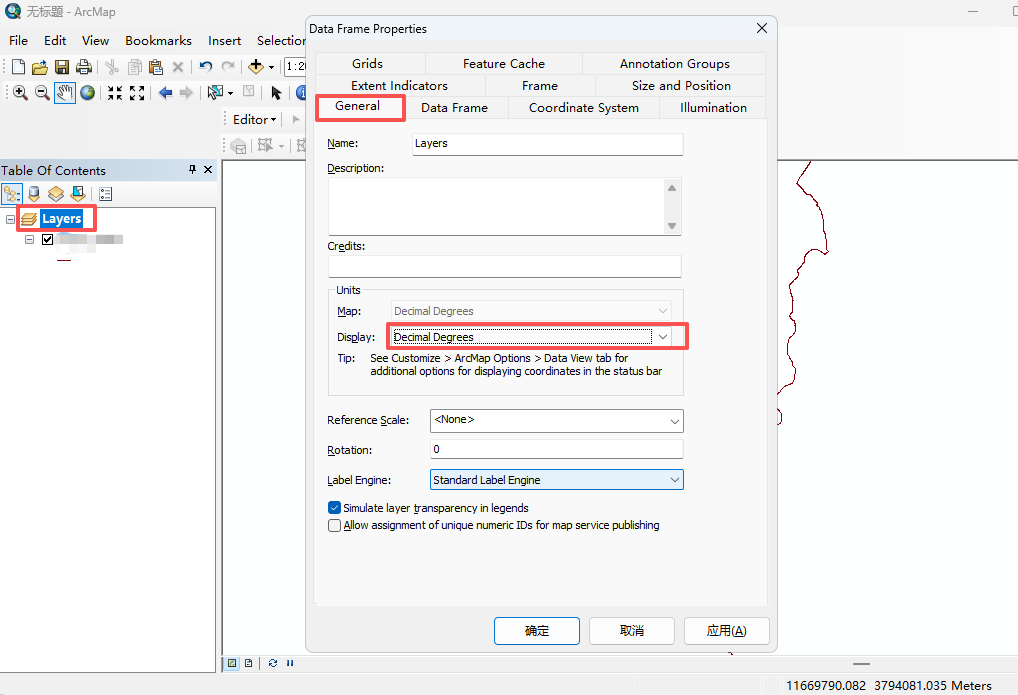1018x695 pixels.
Task: Click the Fixed Zoom In icon
Action: (115, 93)
